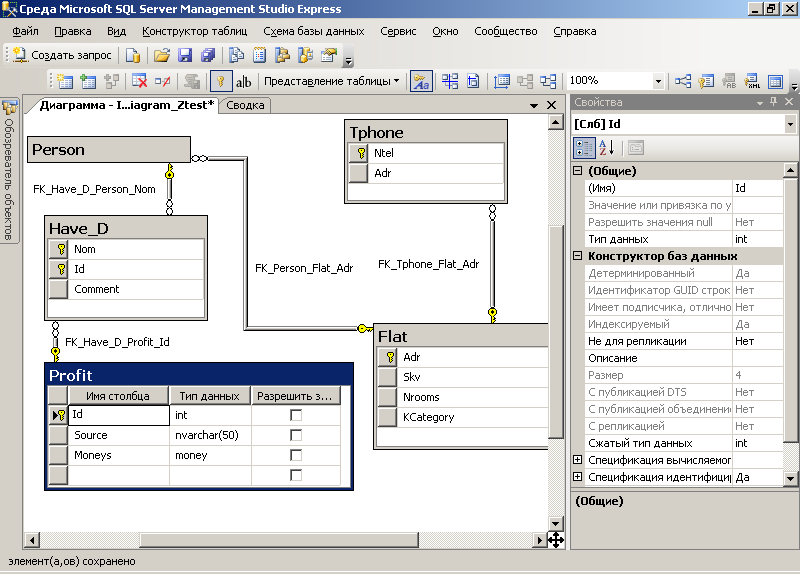
Task: Click the Properties Window toolbar icon
Action: (x=329, y=55)
